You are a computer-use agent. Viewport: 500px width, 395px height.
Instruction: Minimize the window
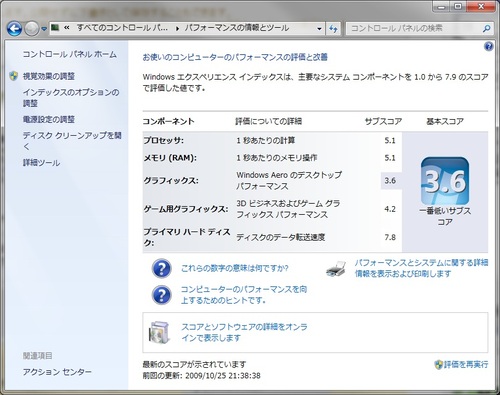click(442, 6)
